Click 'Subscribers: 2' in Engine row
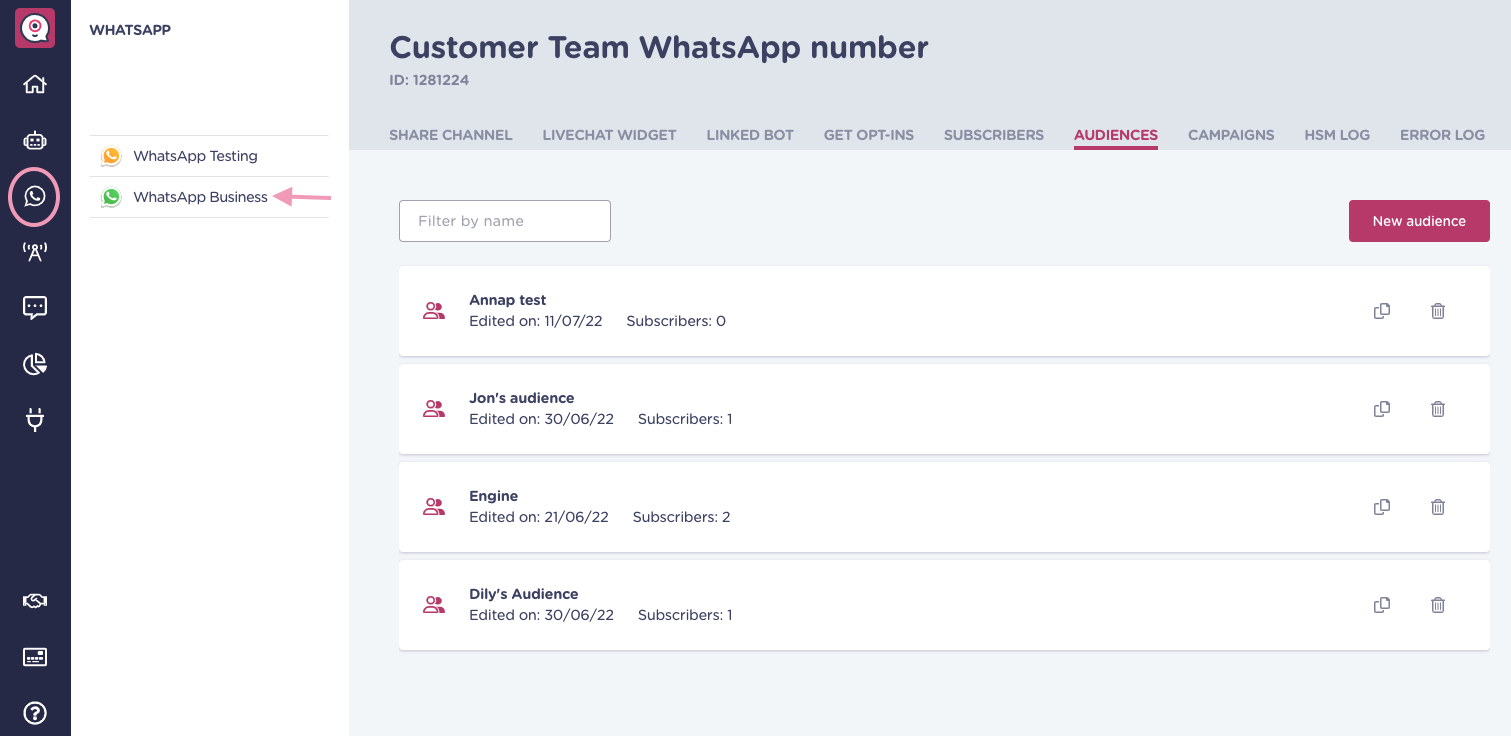Viewport: 1511px width, 736px height. click(x=682, y=517)
